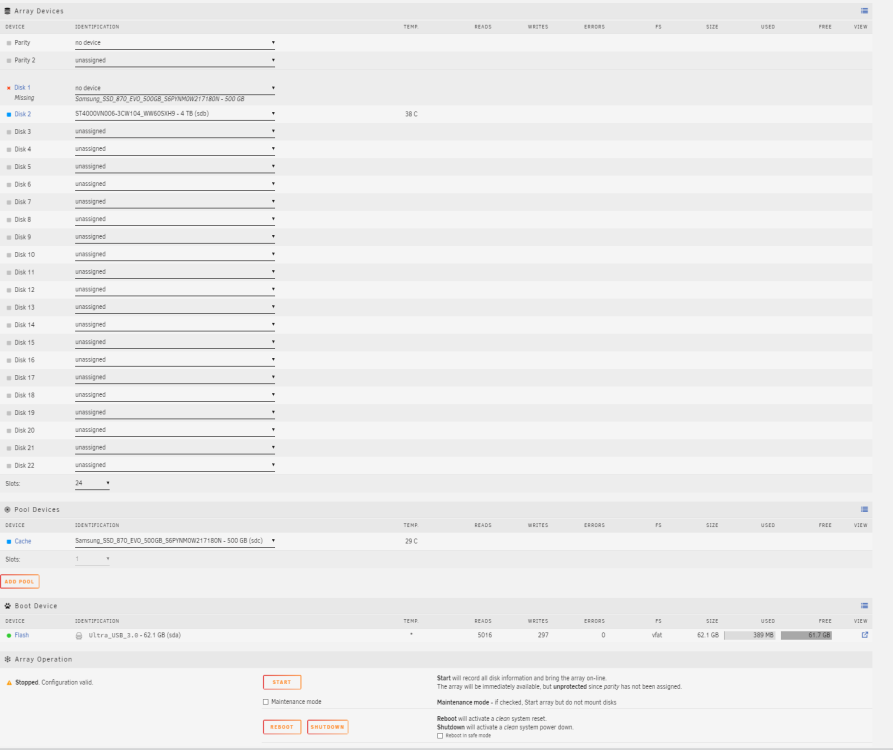Click the Cache temperature 29 C

pyautogui.click(x=411, y=542)
